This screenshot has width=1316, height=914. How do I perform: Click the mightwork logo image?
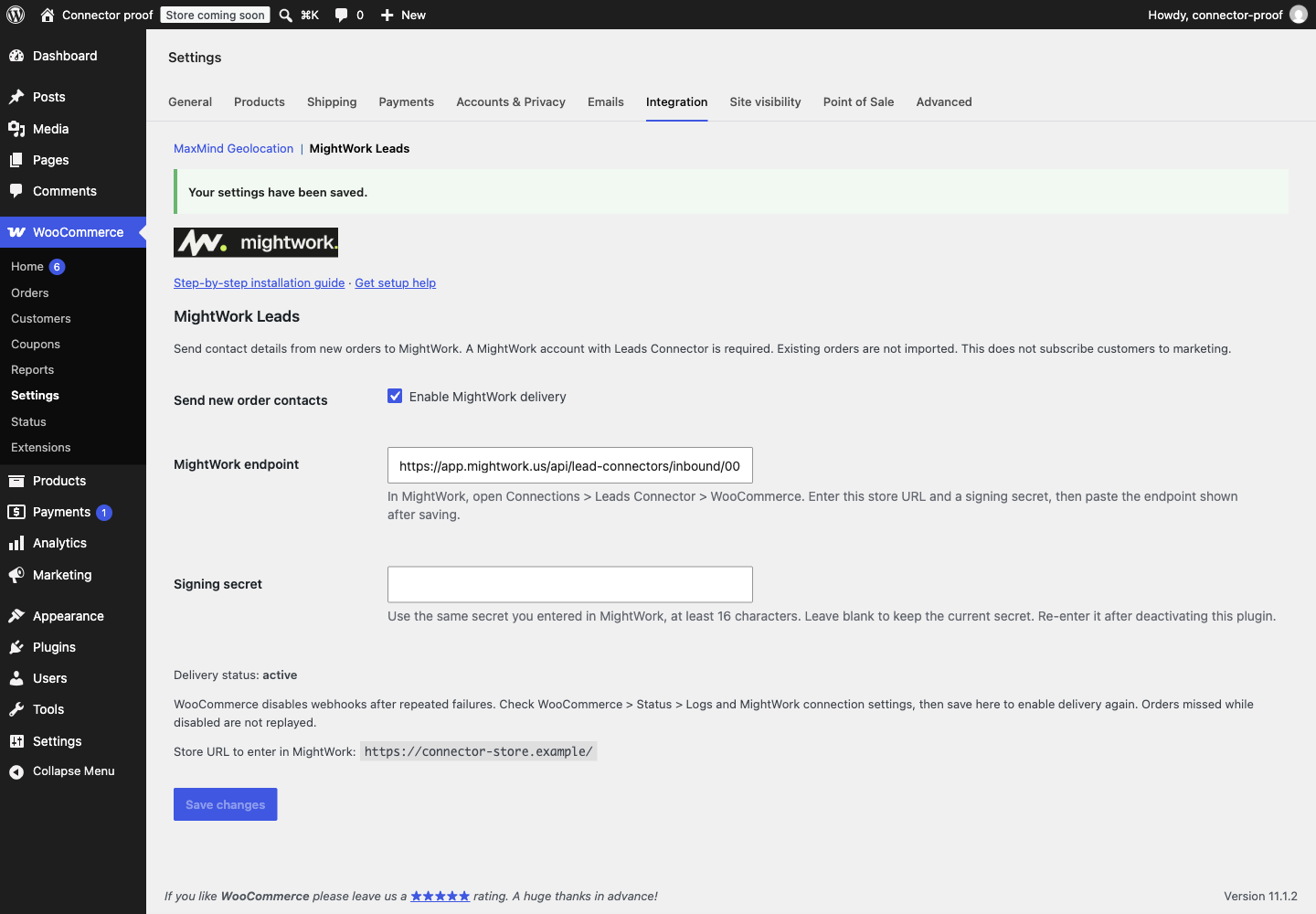[256, 242]
